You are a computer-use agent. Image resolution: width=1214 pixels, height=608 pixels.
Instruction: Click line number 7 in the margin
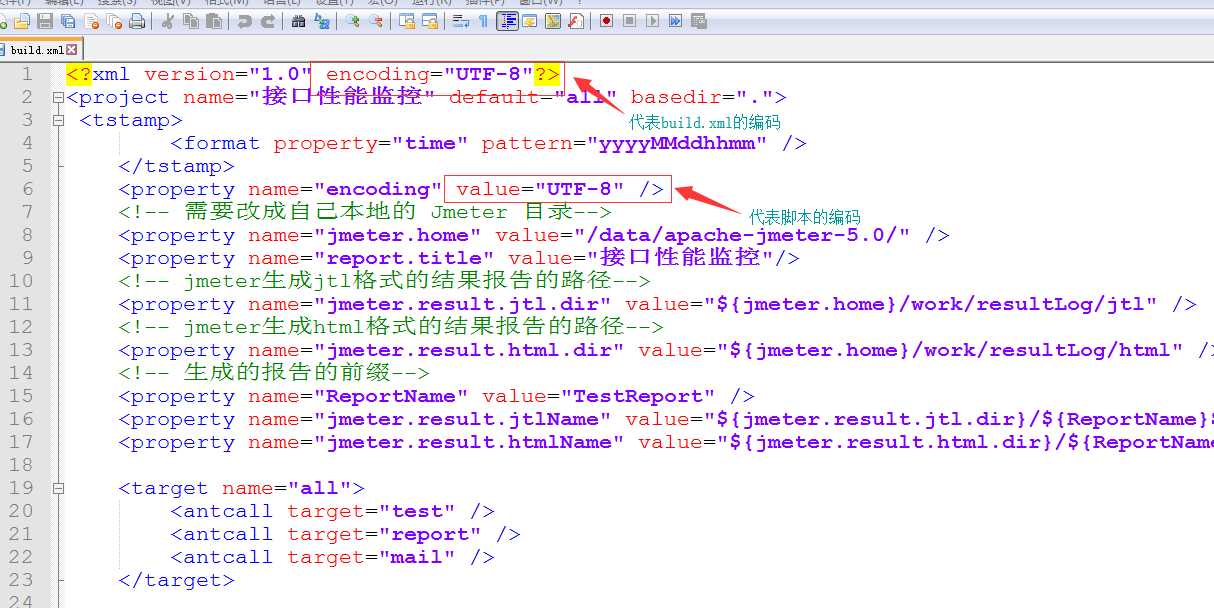27,212
